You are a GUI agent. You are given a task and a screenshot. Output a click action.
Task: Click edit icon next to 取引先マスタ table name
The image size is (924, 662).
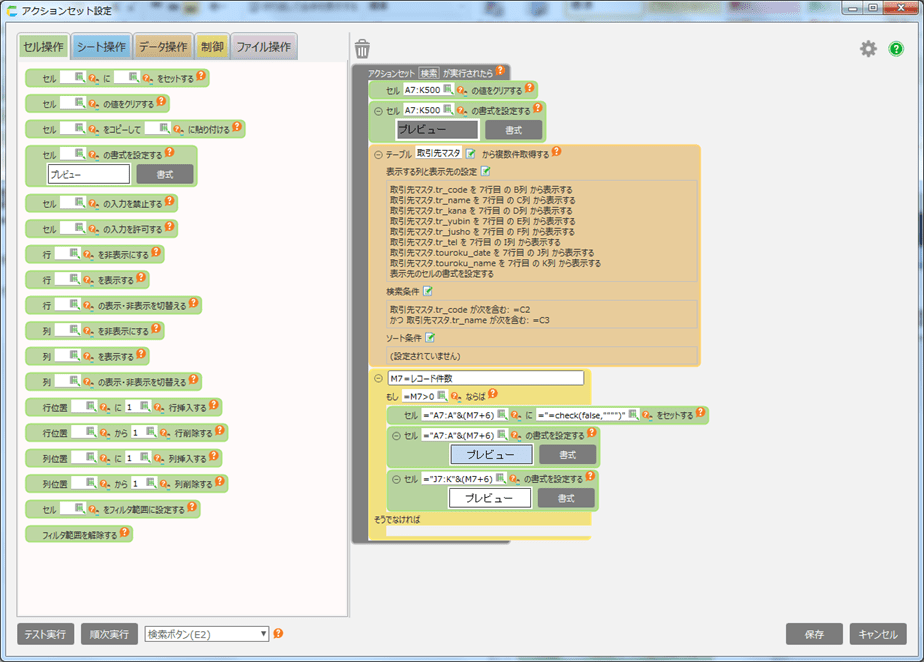(x=470, y=153)
